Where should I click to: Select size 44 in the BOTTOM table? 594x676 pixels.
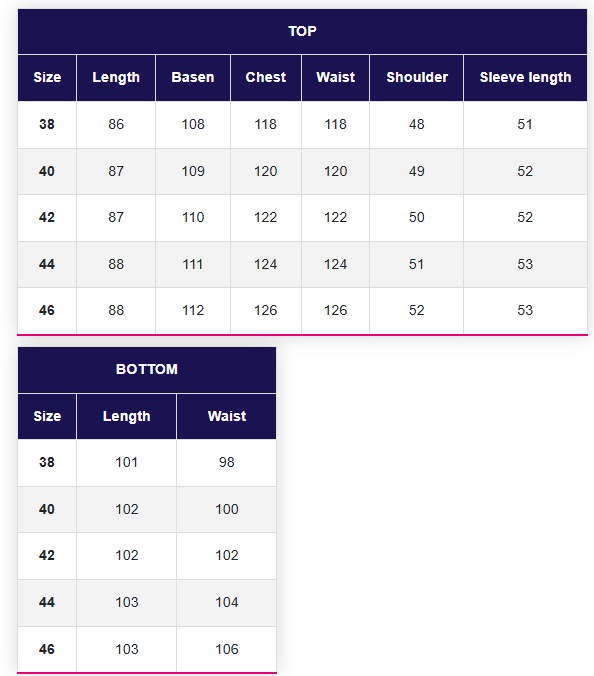click(x=47, y=603)
